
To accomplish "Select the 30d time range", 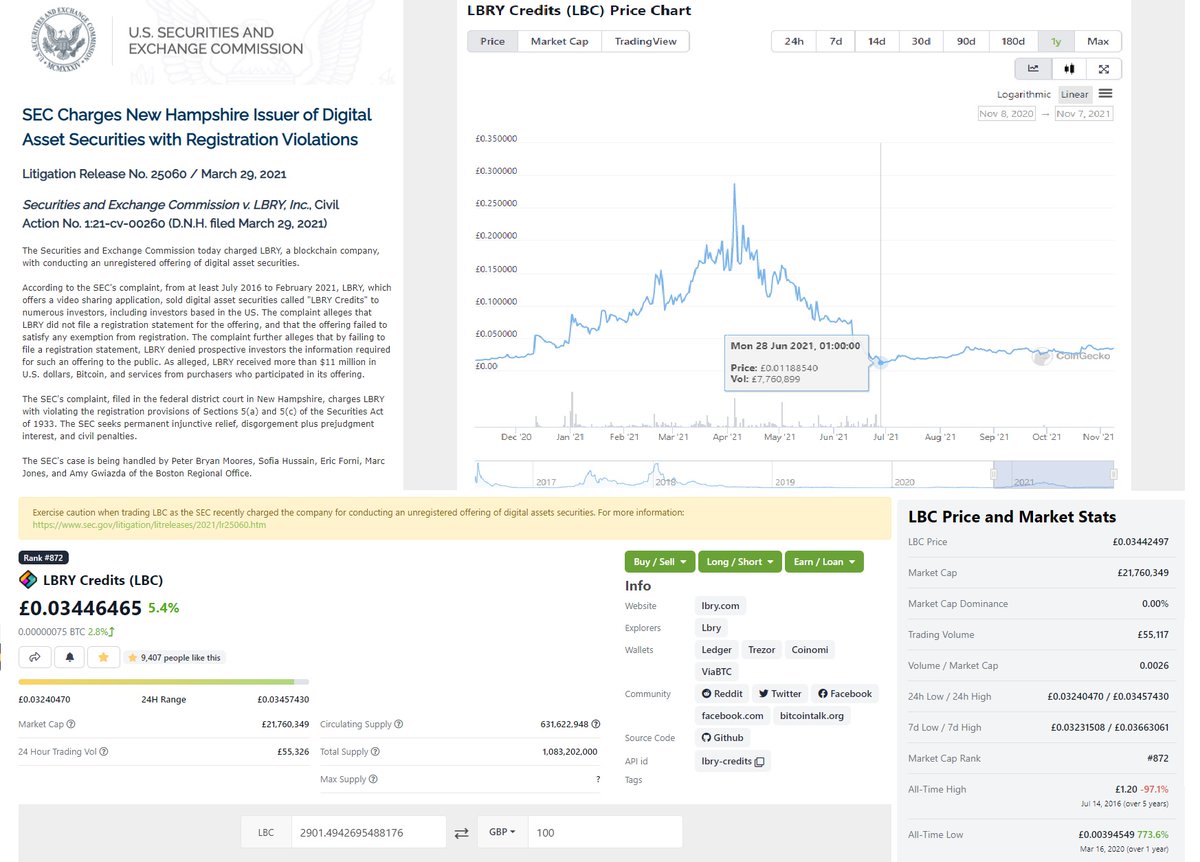I will pos(921,41).
